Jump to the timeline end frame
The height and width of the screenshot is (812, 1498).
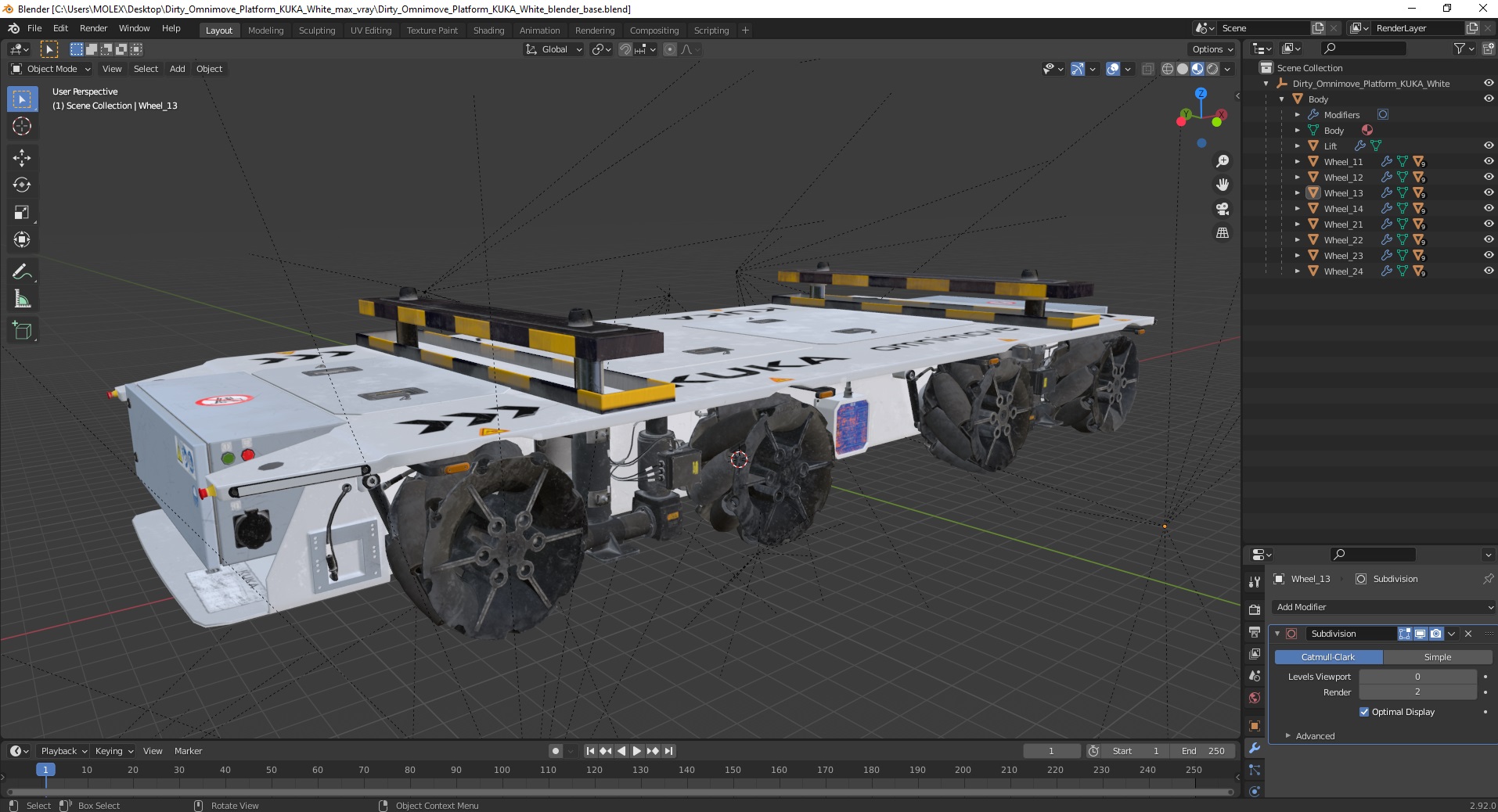coord(668,751)
